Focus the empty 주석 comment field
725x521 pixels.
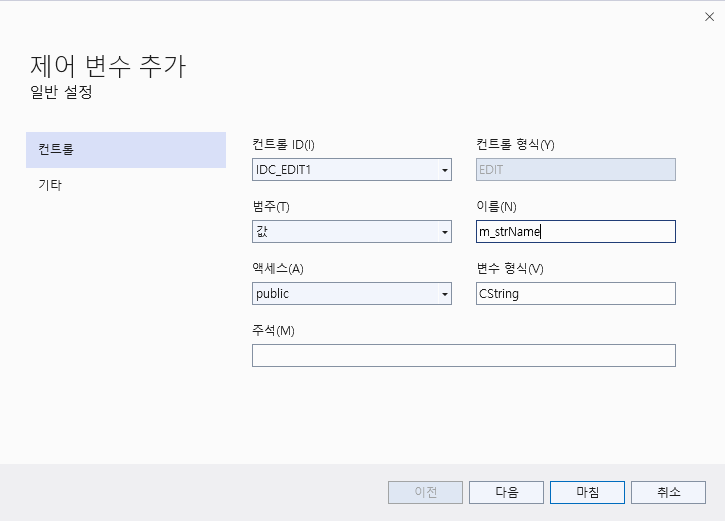(463, 356)
